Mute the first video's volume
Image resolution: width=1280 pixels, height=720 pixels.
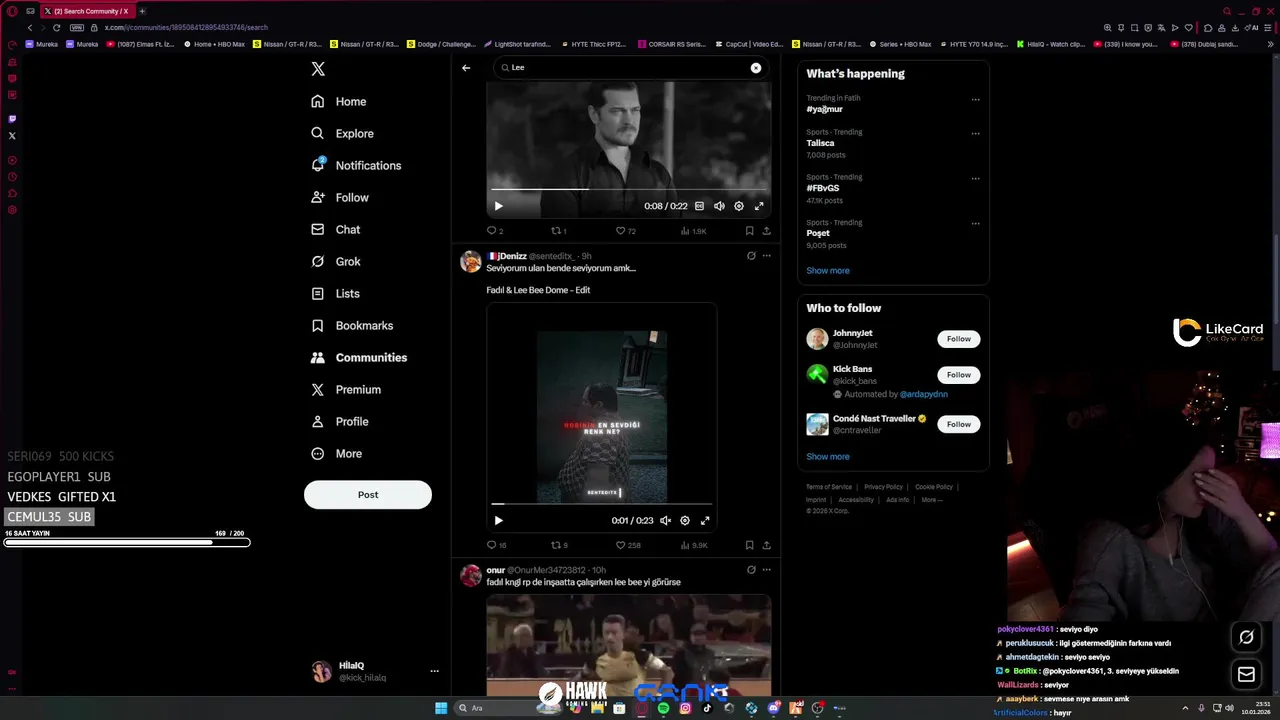(719, 206)
